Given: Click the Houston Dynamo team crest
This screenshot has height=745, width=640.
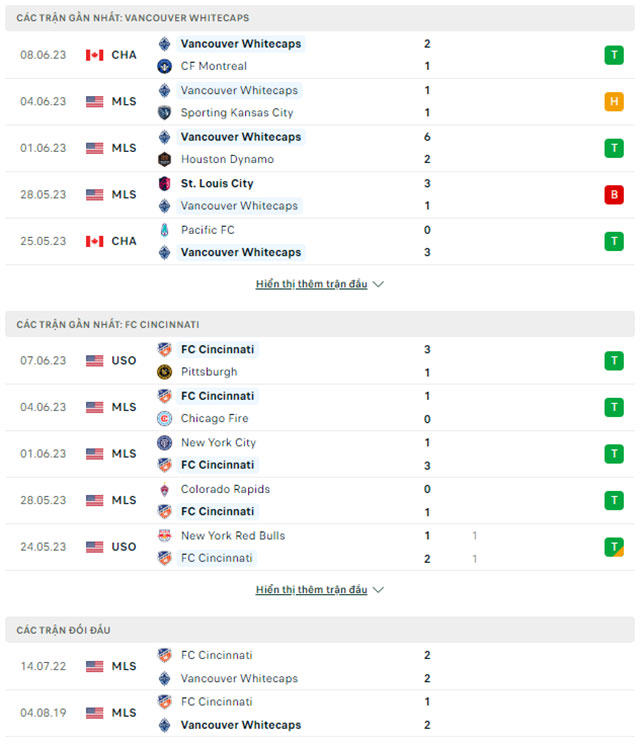Looking at the screenshot, I should coord(165,159).
